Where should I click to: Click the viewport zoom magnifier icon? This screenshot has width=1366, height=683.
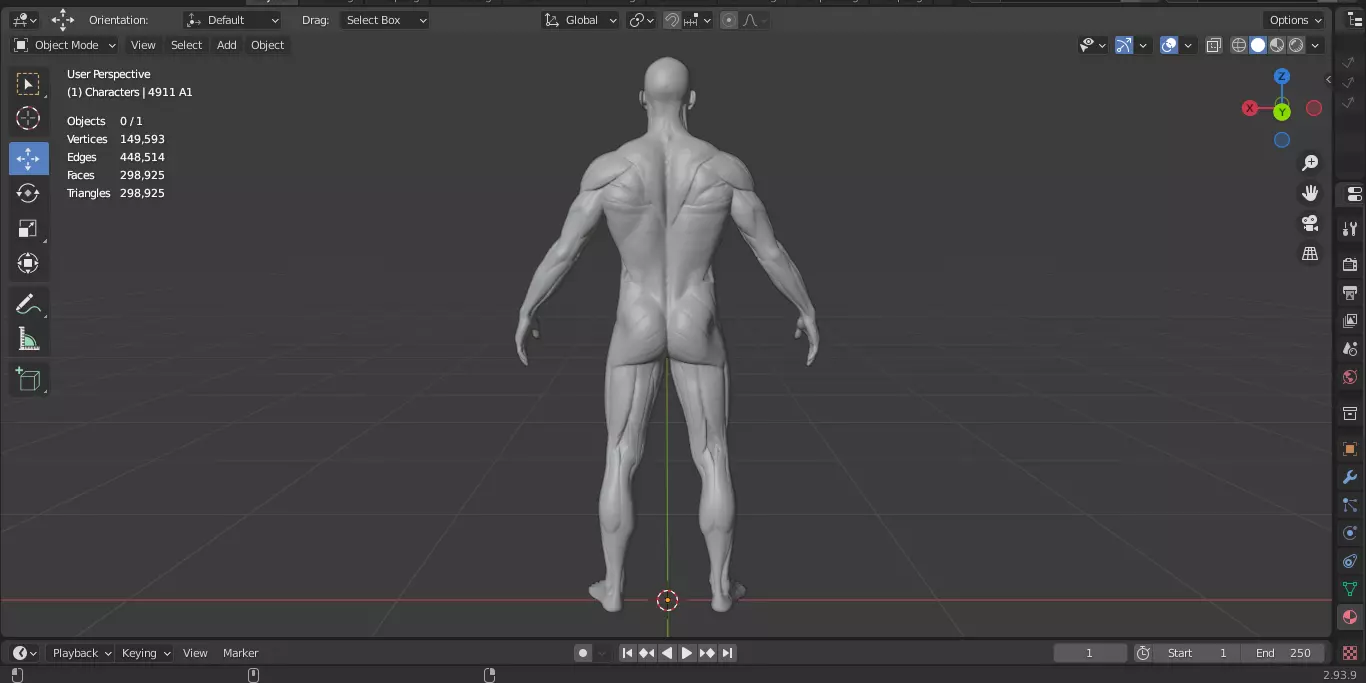[1310, 163]
